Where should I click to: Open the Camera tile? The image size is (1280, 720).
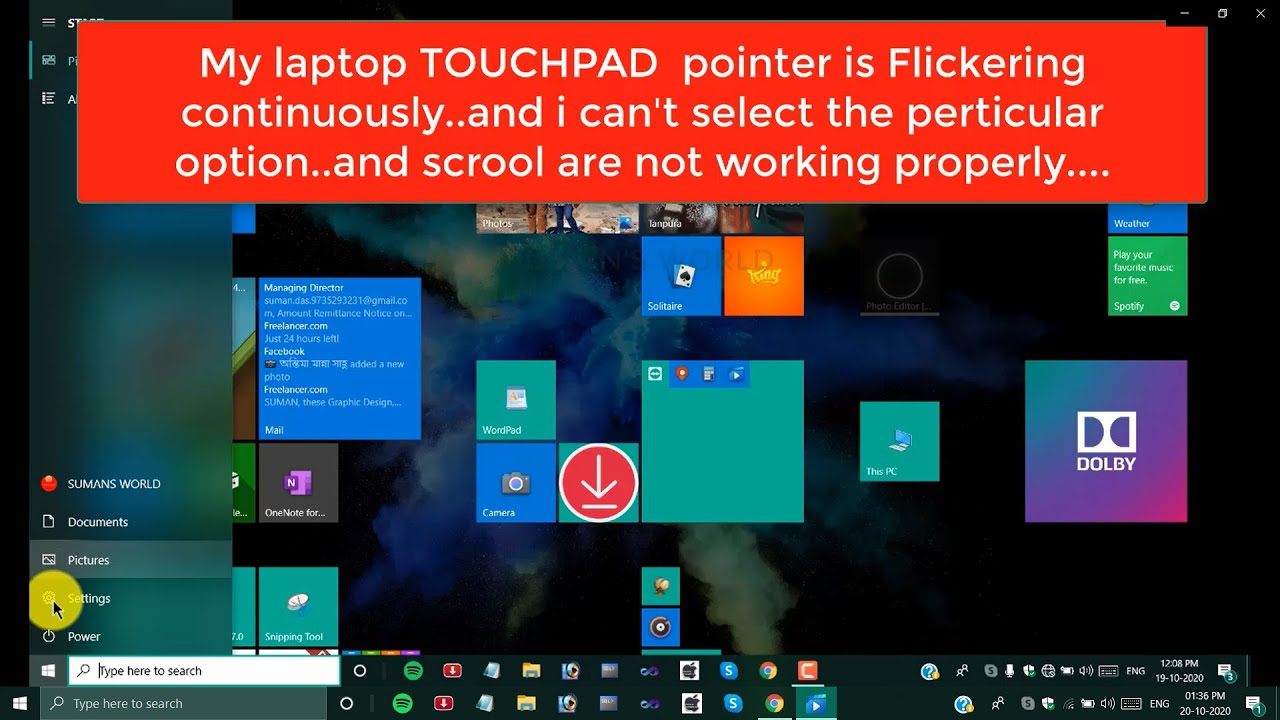[516, 483]
